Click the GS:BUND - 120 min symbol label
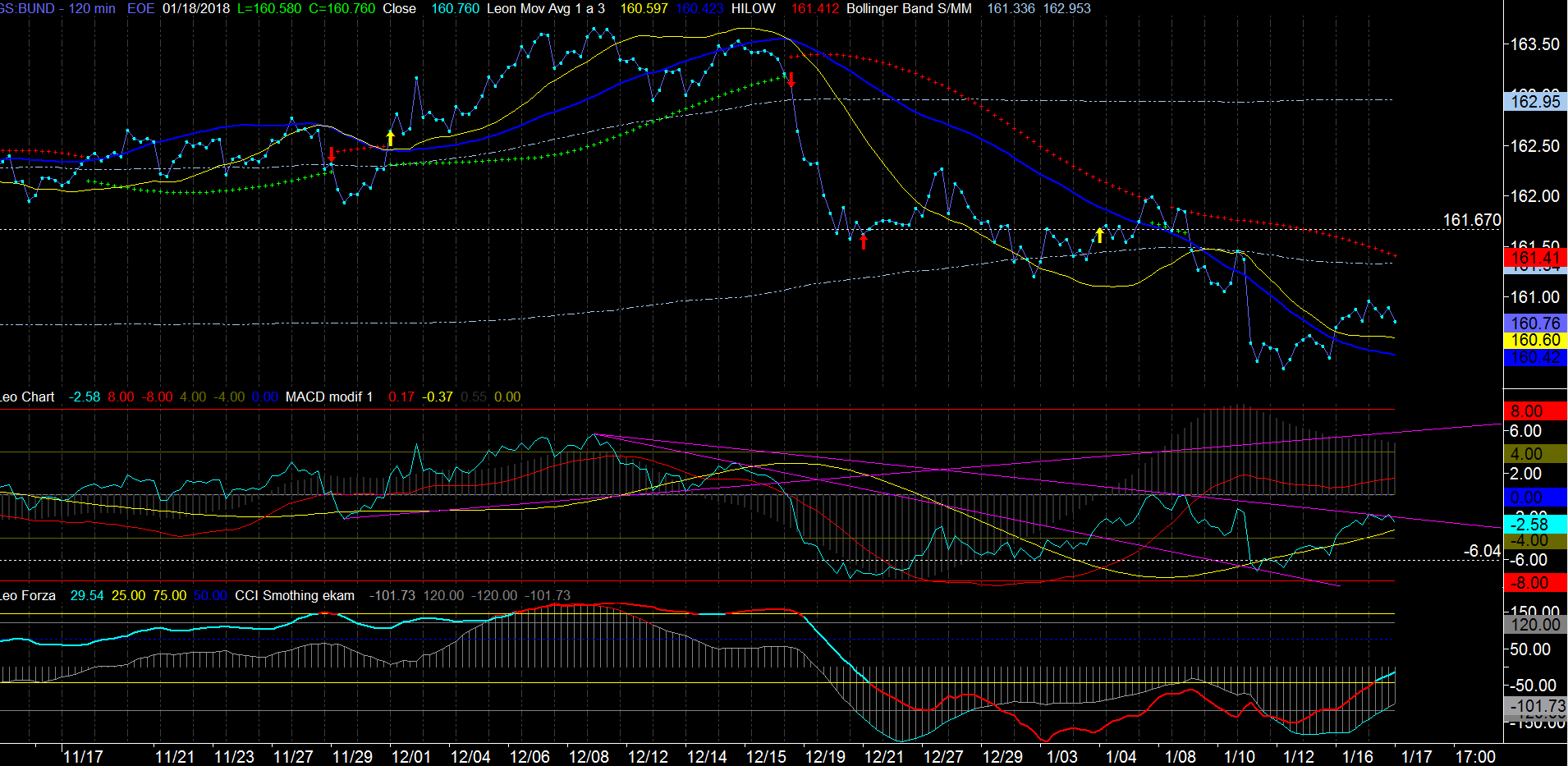The image size is (1568, 766). coord(57,8)
